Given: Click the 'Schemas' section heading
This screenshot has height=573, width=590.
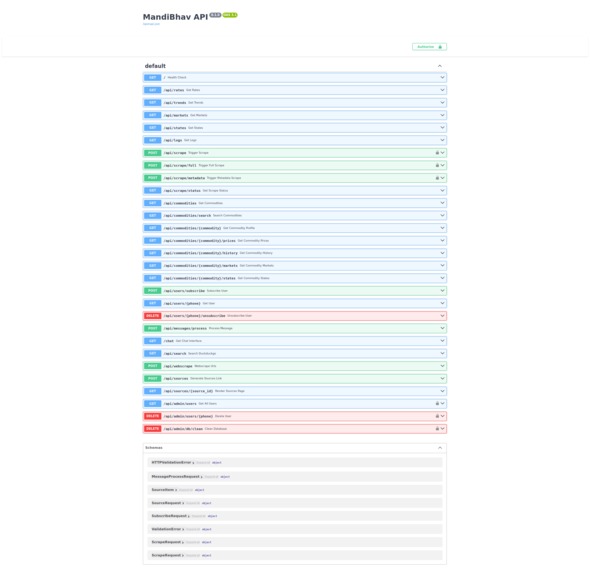Looking at the screenshot, I should coord(154,448).
